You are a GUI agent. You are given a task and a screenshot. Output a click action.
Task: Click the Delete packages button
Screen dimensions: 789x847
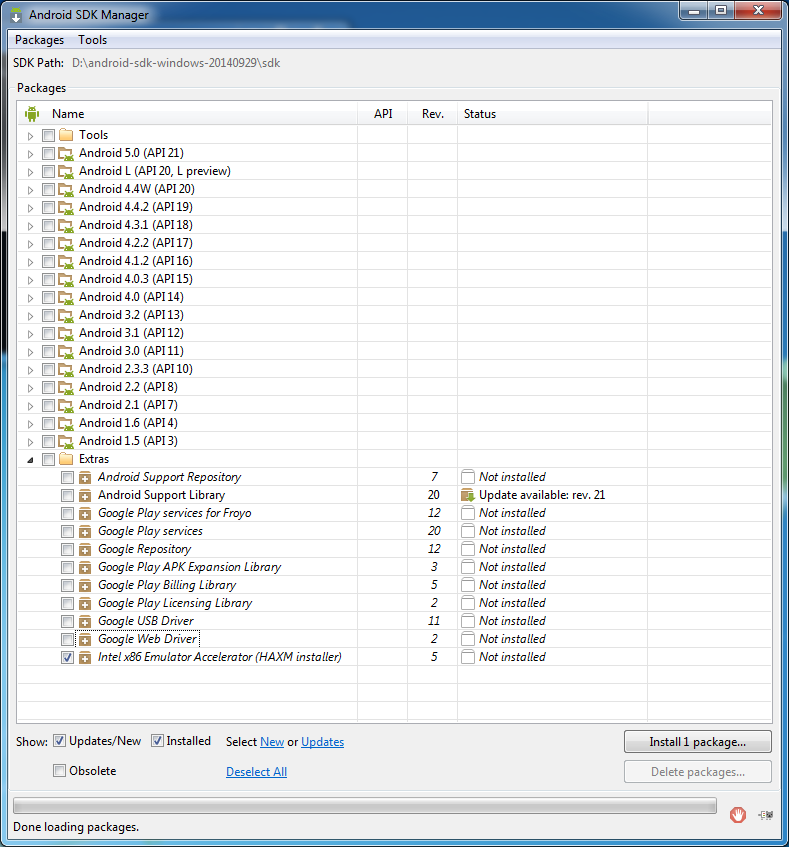point(698,772)
